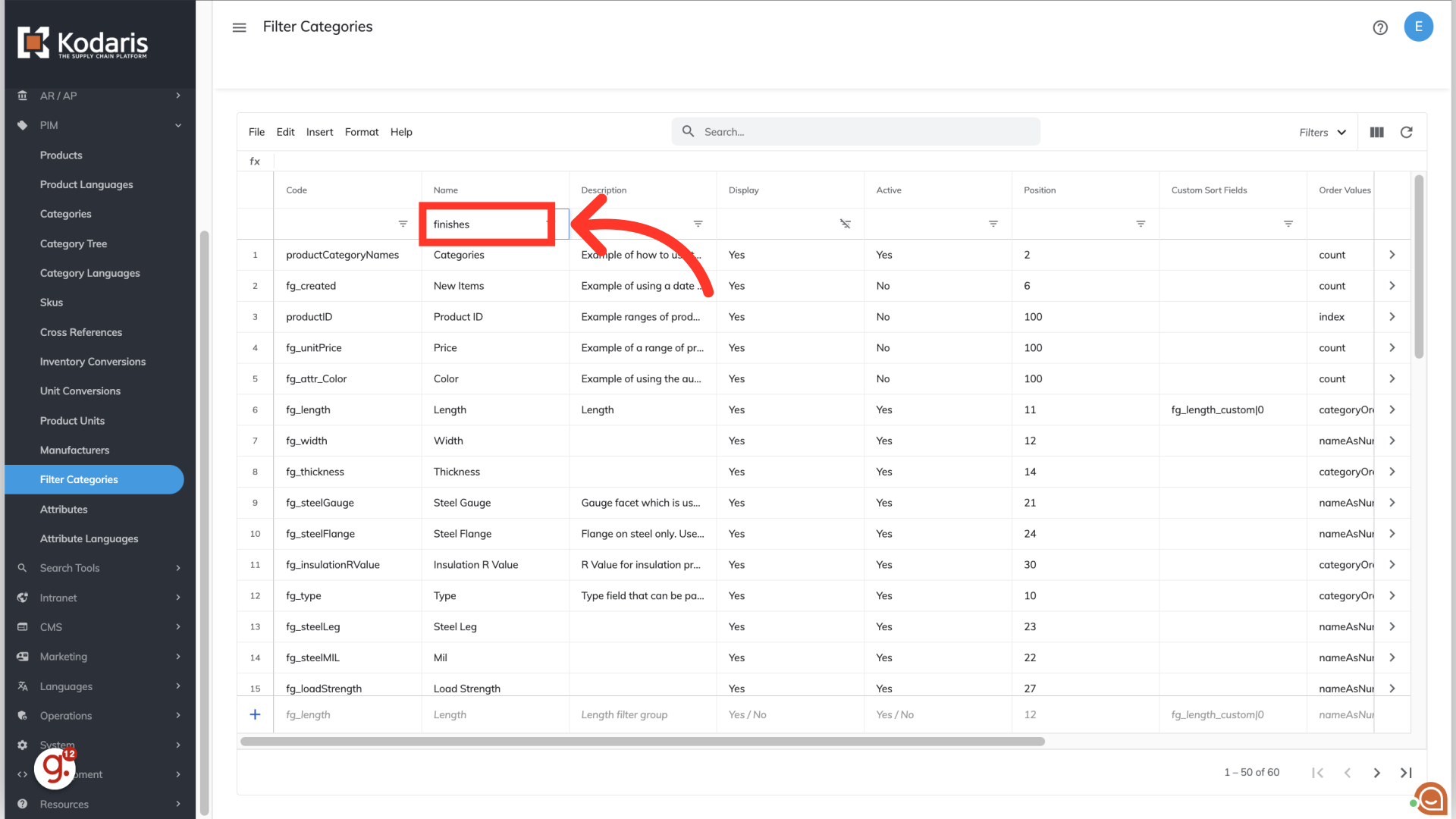Screen dimensions: 1456x819
Task: Clear the Display column filter icon
Action: point(845,224)
